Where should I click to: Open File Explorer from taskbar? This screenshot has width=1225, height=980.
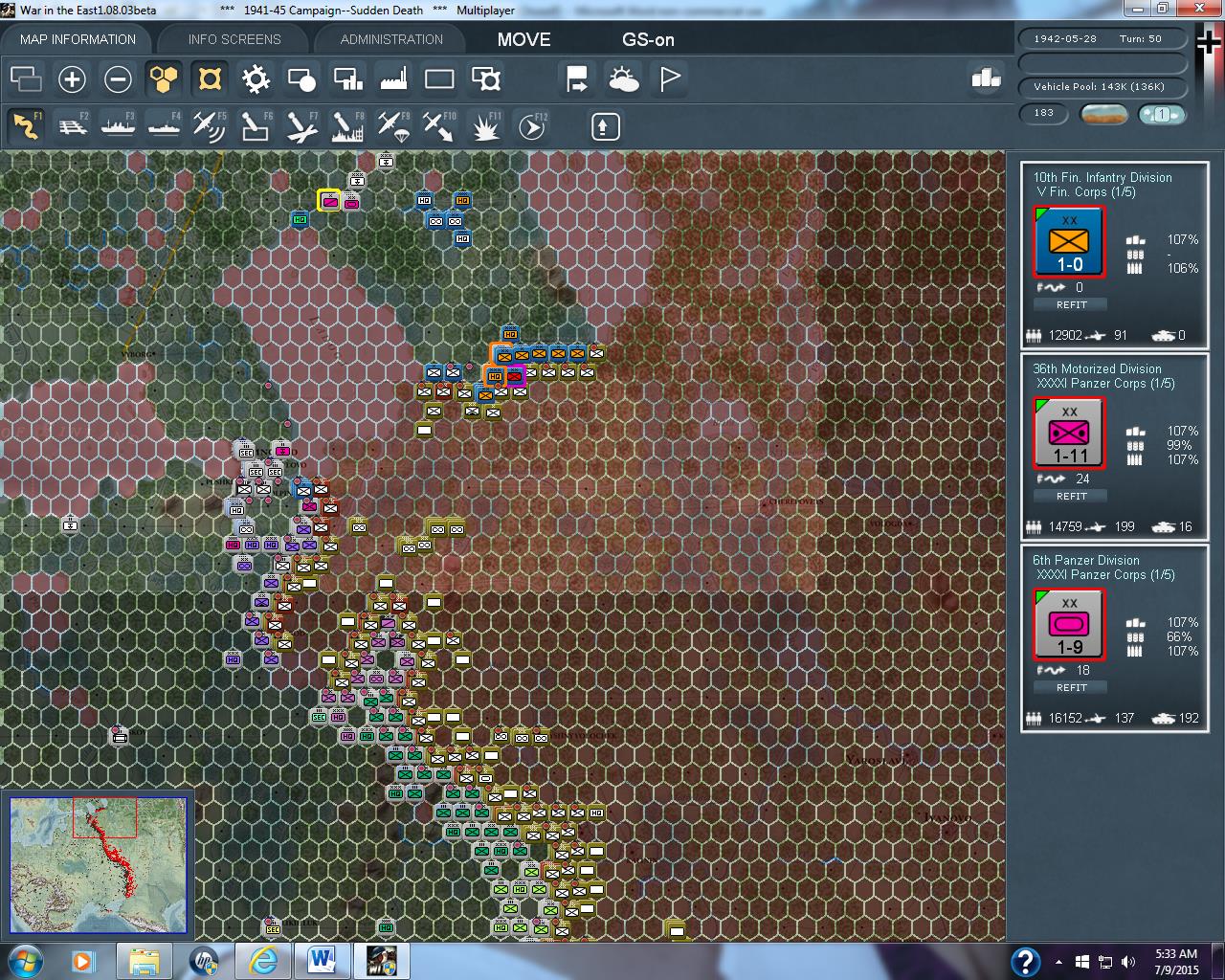pyautogui.click(x=144, y=961)
